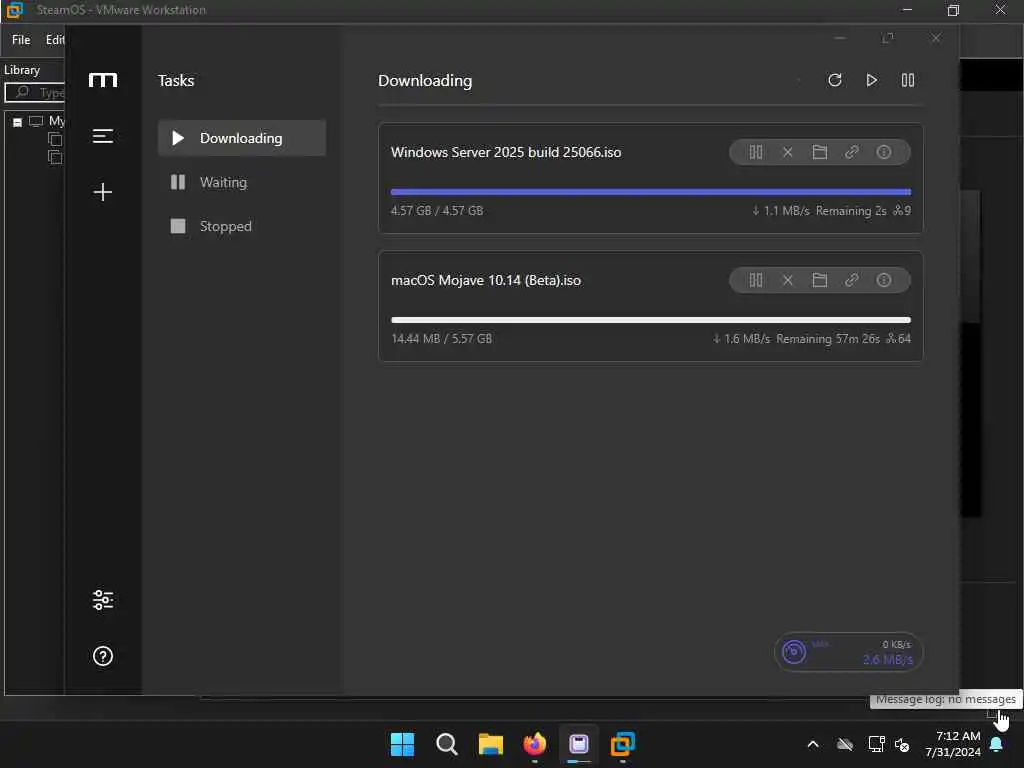This screenshot has height=768, width=1024.
Task: Open Windows taskbar search
Action: pyautogui.click(x=447, y=744)
